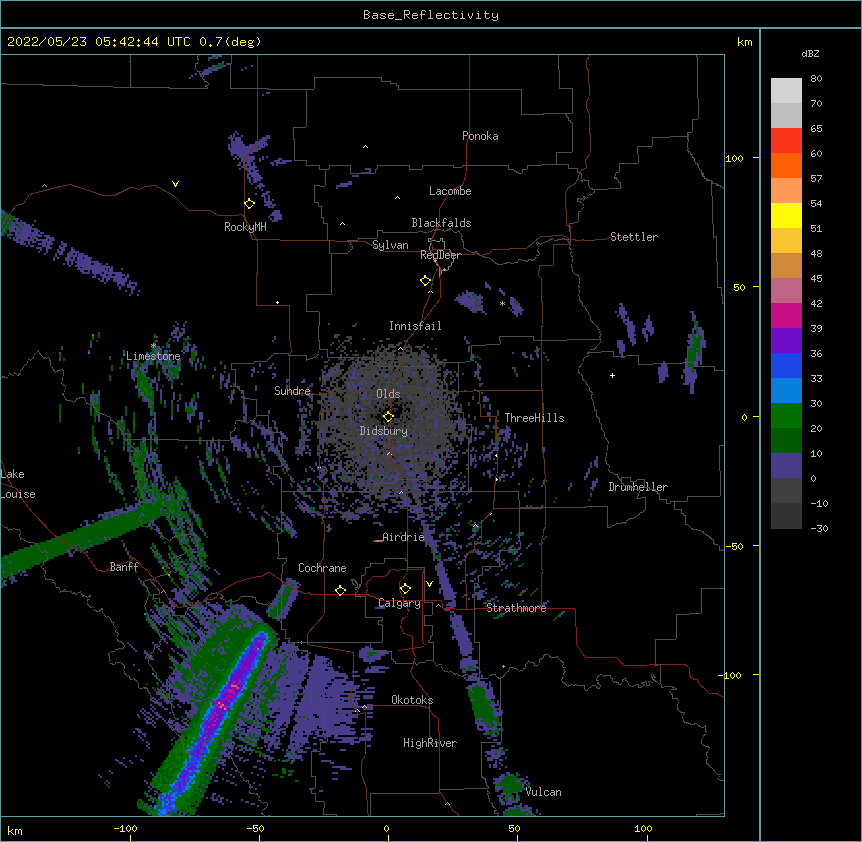This screenshot has height=842, width=862.
Task: Click the yellow diamond marker south of RedDeer
Action: point(426,281)
